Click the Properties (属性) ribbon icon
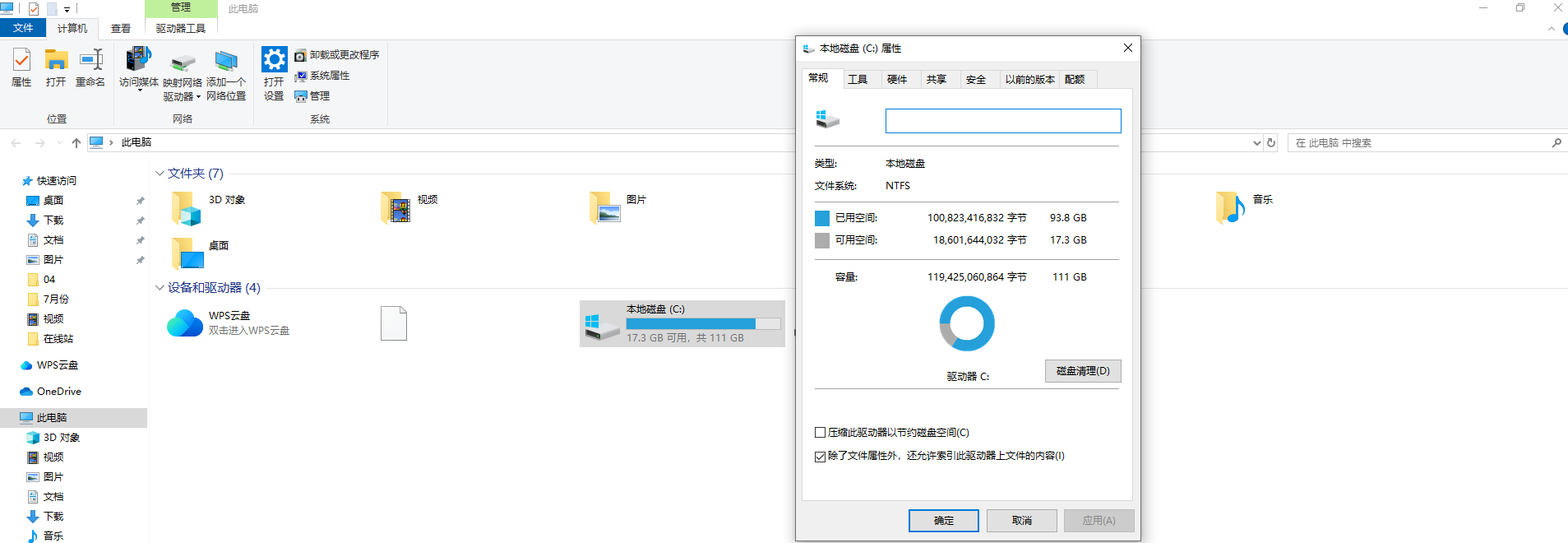The image size is (1568, 543). point(21,67)
